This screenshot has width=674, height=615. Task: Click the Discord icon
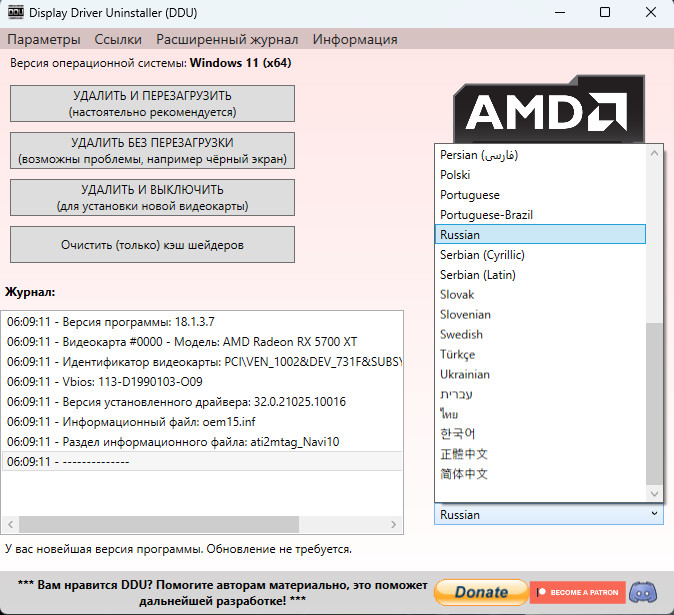click(x=647, y=592)
